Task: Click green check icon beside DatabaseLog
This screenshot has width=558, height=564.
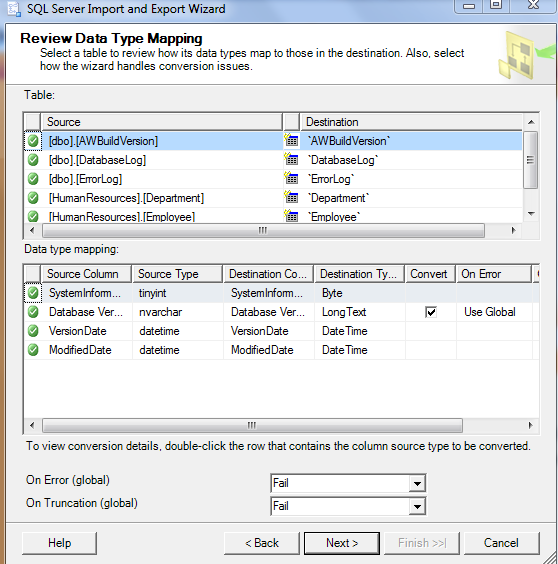Action: pos(33,160)
